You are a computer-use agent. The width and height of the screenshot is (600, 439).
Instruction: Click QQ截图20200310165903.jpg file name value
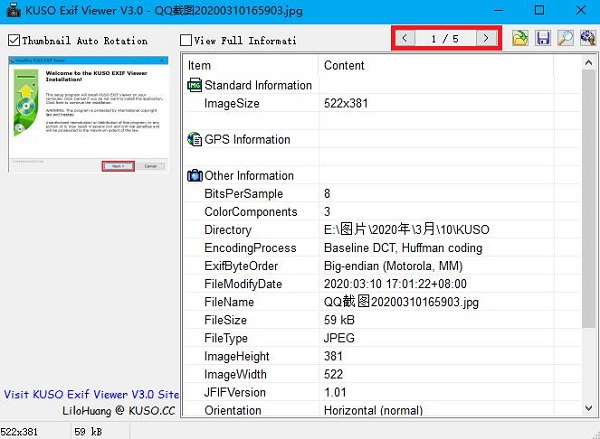point(401,302)
